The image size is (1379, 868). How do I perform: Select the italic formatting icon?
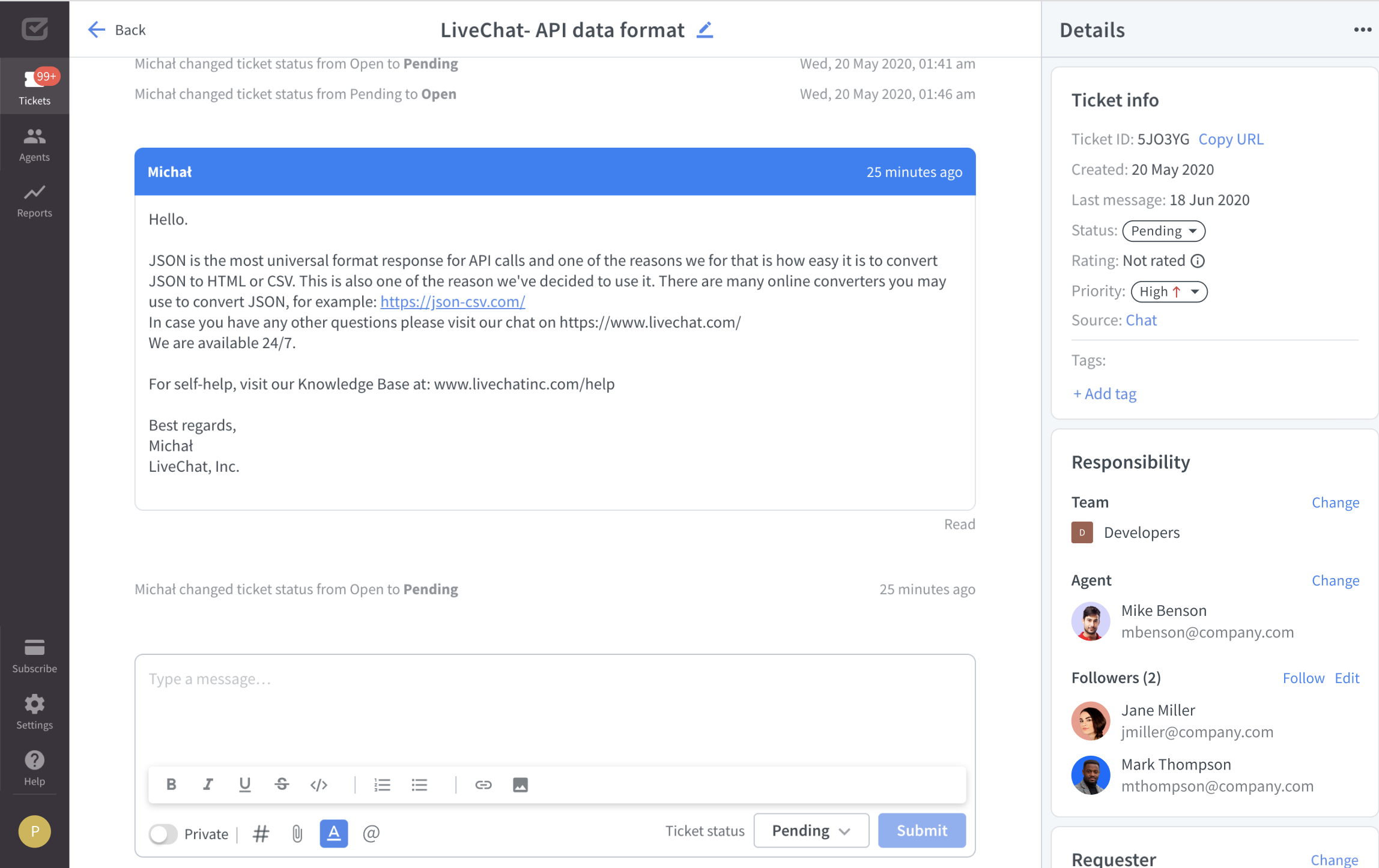coord(207,784)
